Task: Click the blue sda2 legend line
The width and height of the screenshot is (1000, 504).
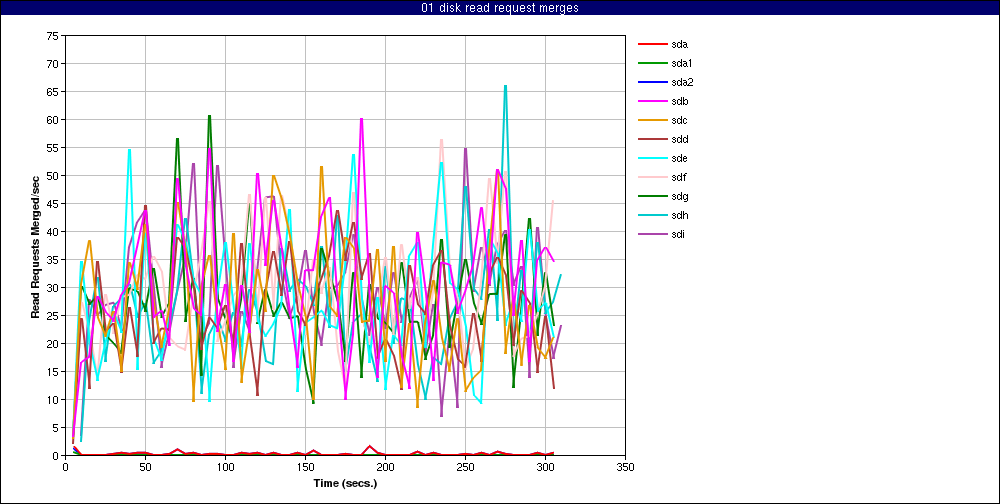Action: click(652, 82)
